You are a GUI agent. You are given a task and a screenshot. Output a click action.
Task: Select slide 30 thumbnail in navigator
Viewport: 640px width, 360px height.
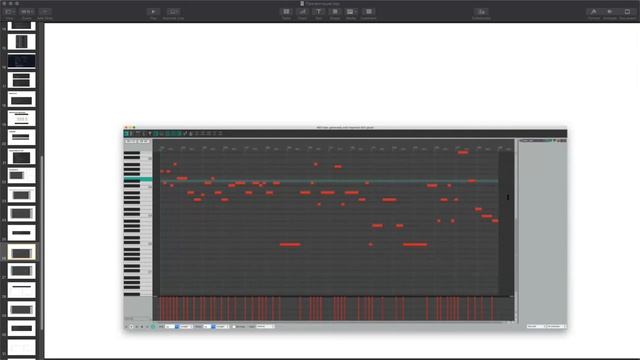tap(21, 328)
